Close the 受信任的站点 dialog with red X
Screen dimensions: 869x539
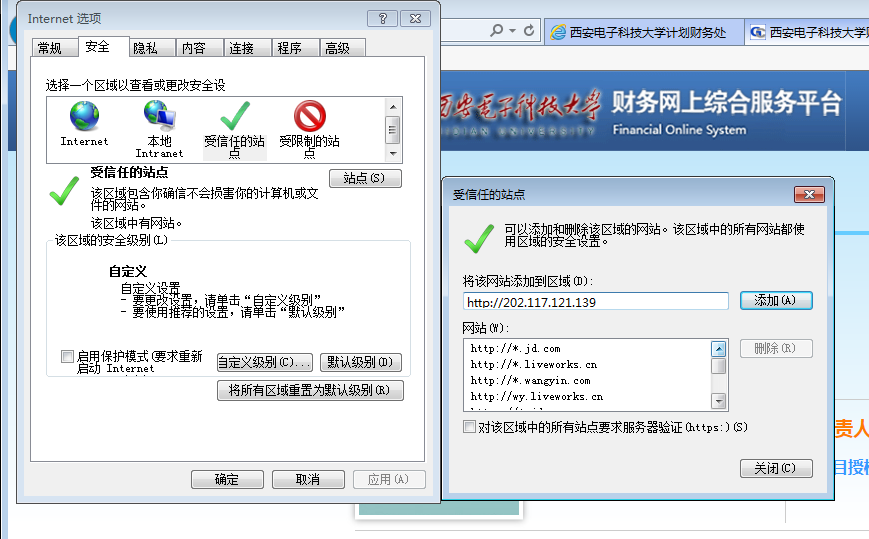(x=808, y=194)
